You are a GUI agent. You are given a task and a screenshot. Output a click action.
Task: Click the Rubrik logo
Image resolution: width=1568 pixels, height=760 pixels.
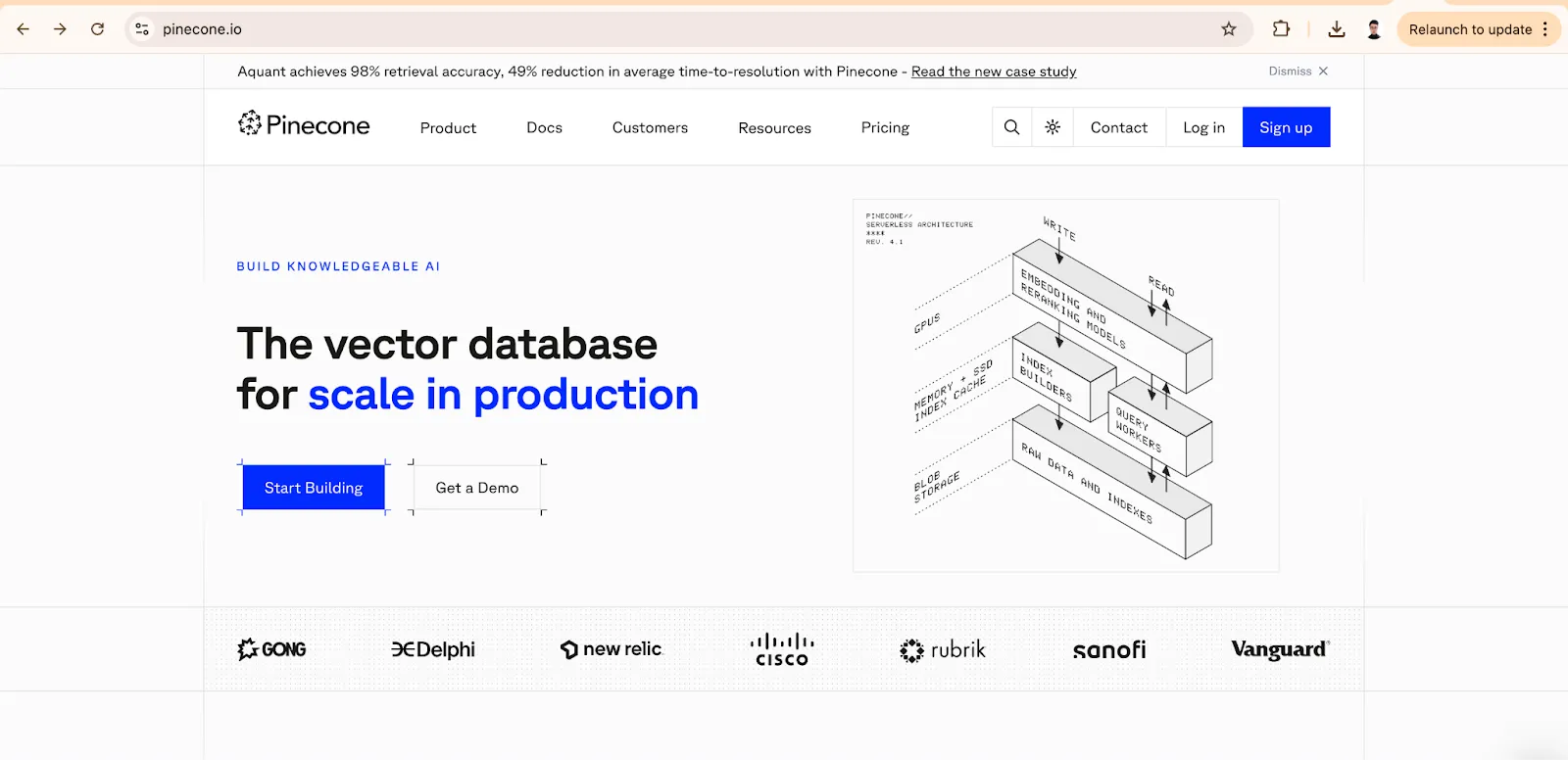(x=943, y=650)
